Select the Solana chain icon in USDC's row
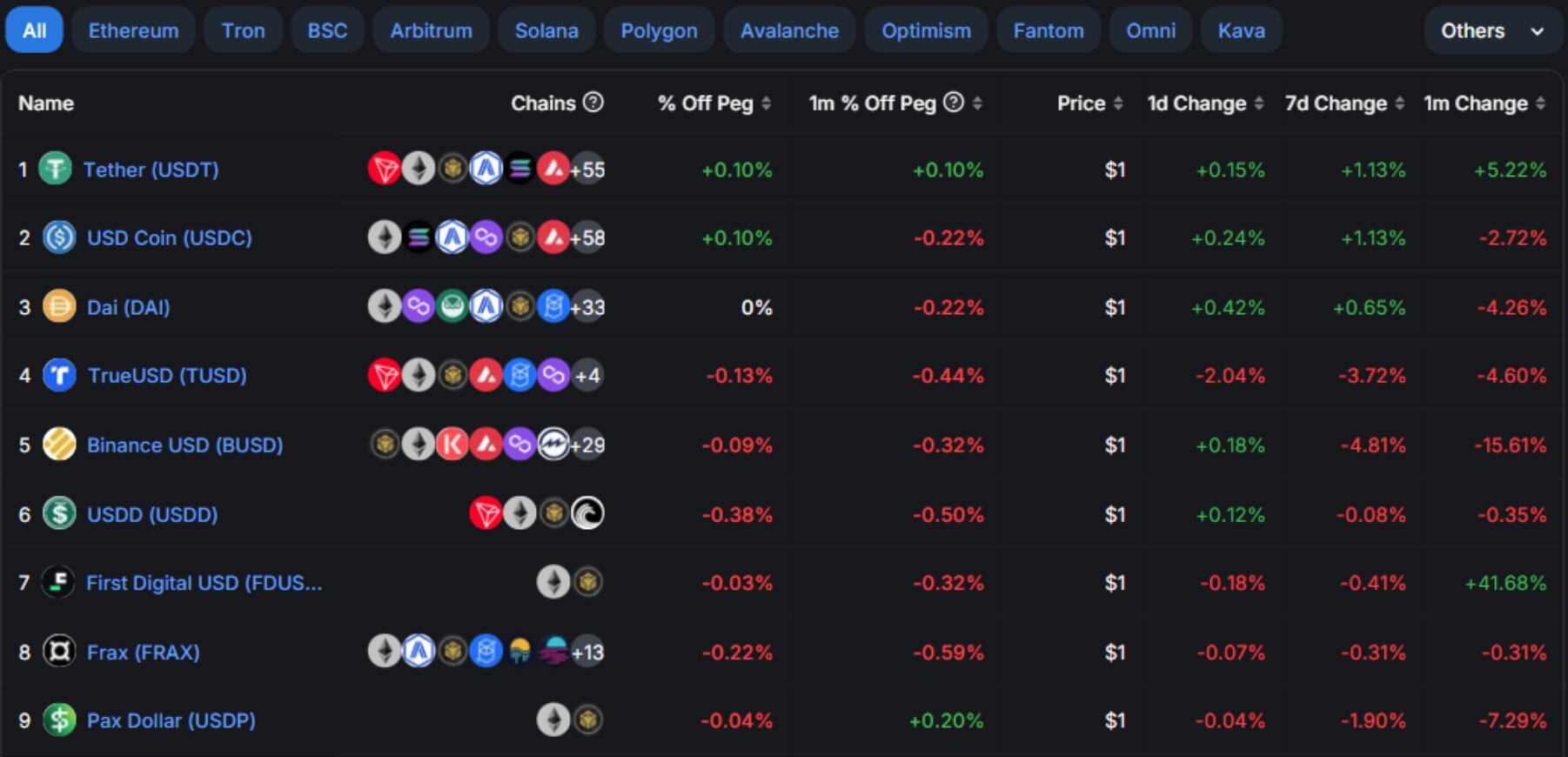The image size is (1568, 757). click(x=418, y=238)
